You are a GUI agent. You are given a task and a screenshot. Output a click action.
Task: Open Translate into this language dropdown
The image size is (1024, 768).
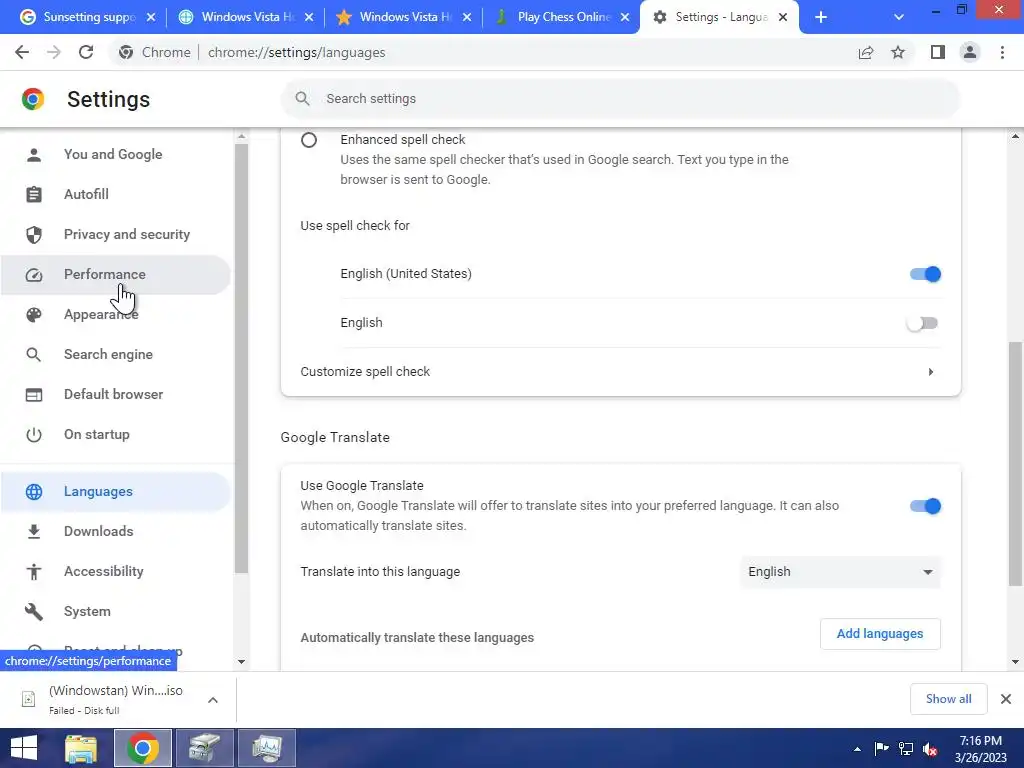(840, 572)
